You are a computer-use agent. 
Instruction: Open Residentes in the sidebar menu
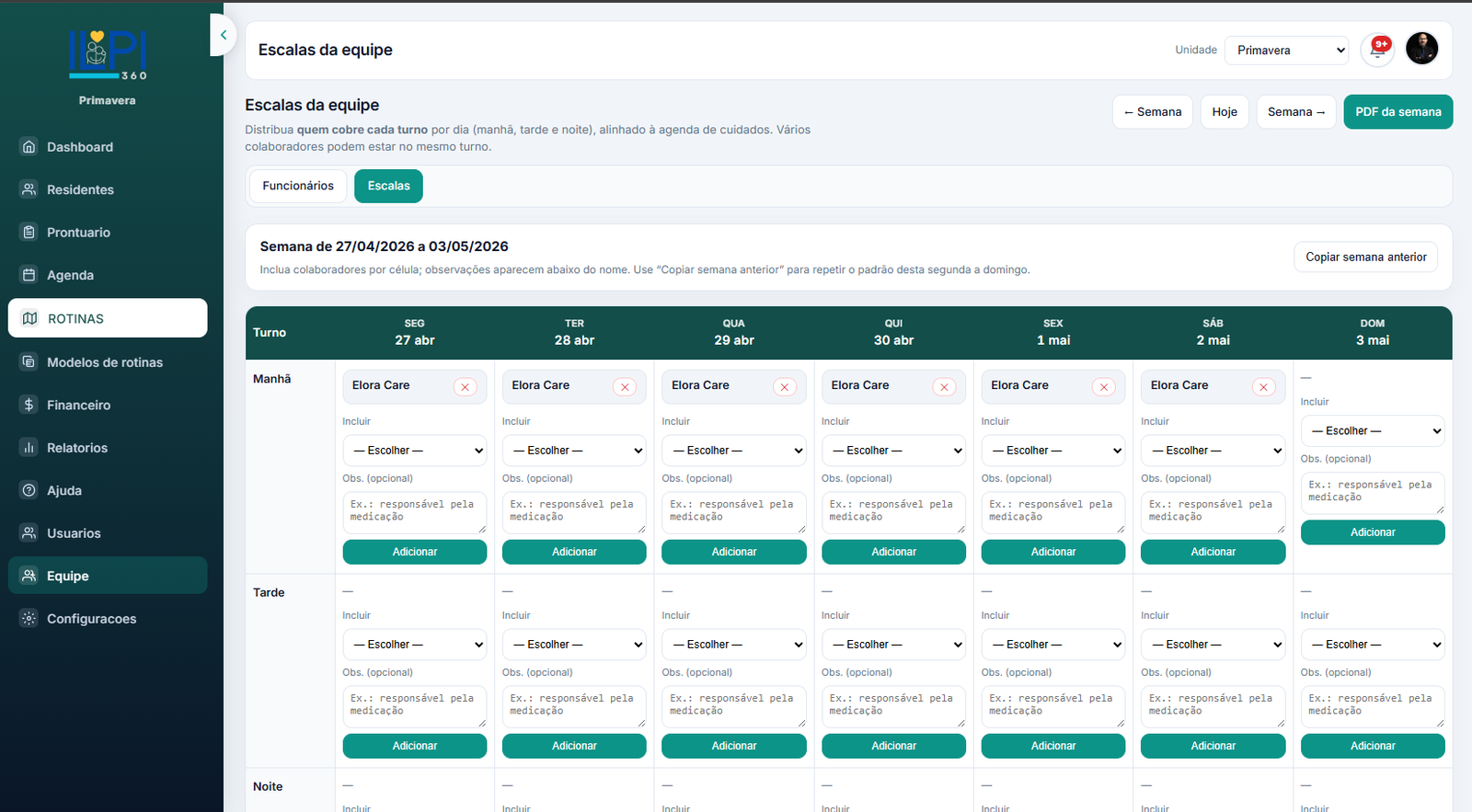(108, 189)
